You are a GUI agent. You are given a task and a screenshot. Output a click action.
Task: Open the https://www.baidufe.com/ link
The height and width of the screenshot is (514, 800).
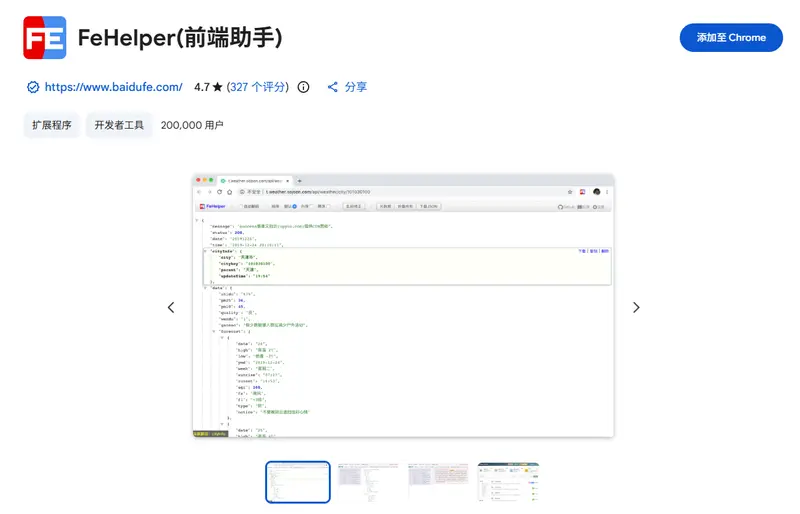[x=113, y=87]
